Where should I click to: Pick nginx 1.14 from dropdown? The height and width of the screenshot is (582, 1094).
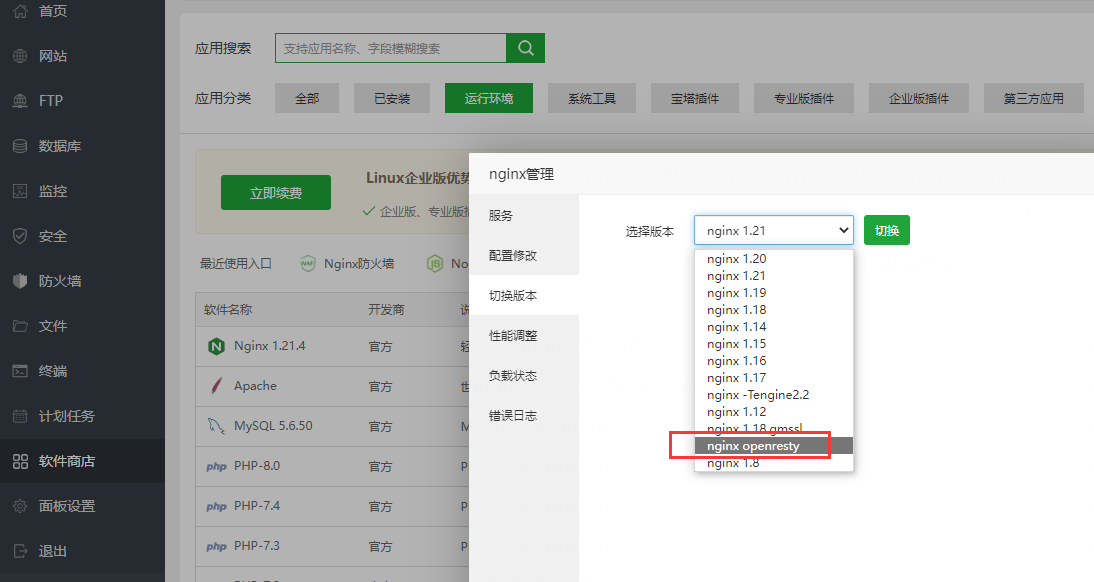[x=774, y=327]
